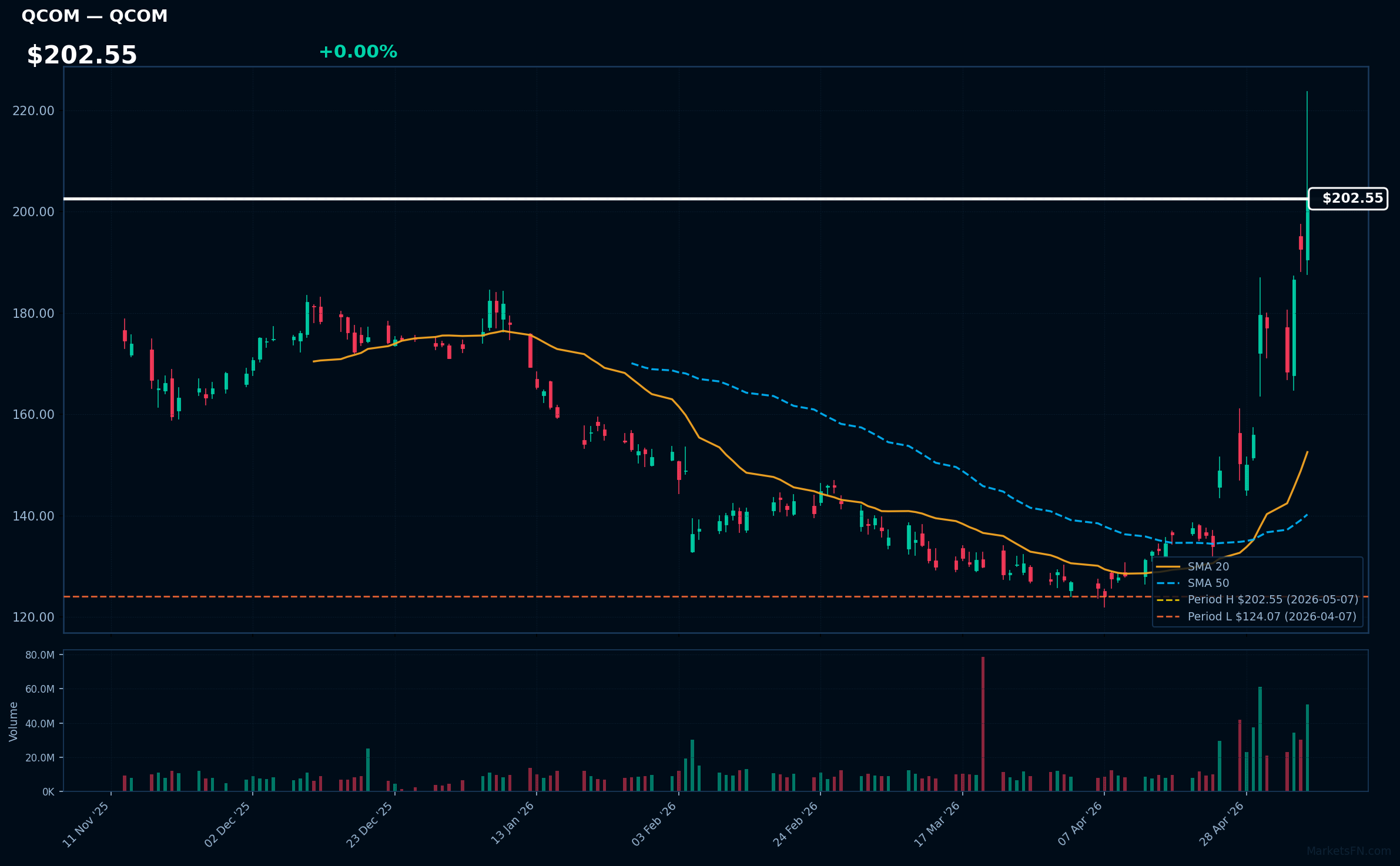Click the 24 Feb '26 date label
The height and width of the screenshot is (866, 1400).
(796, 824)
